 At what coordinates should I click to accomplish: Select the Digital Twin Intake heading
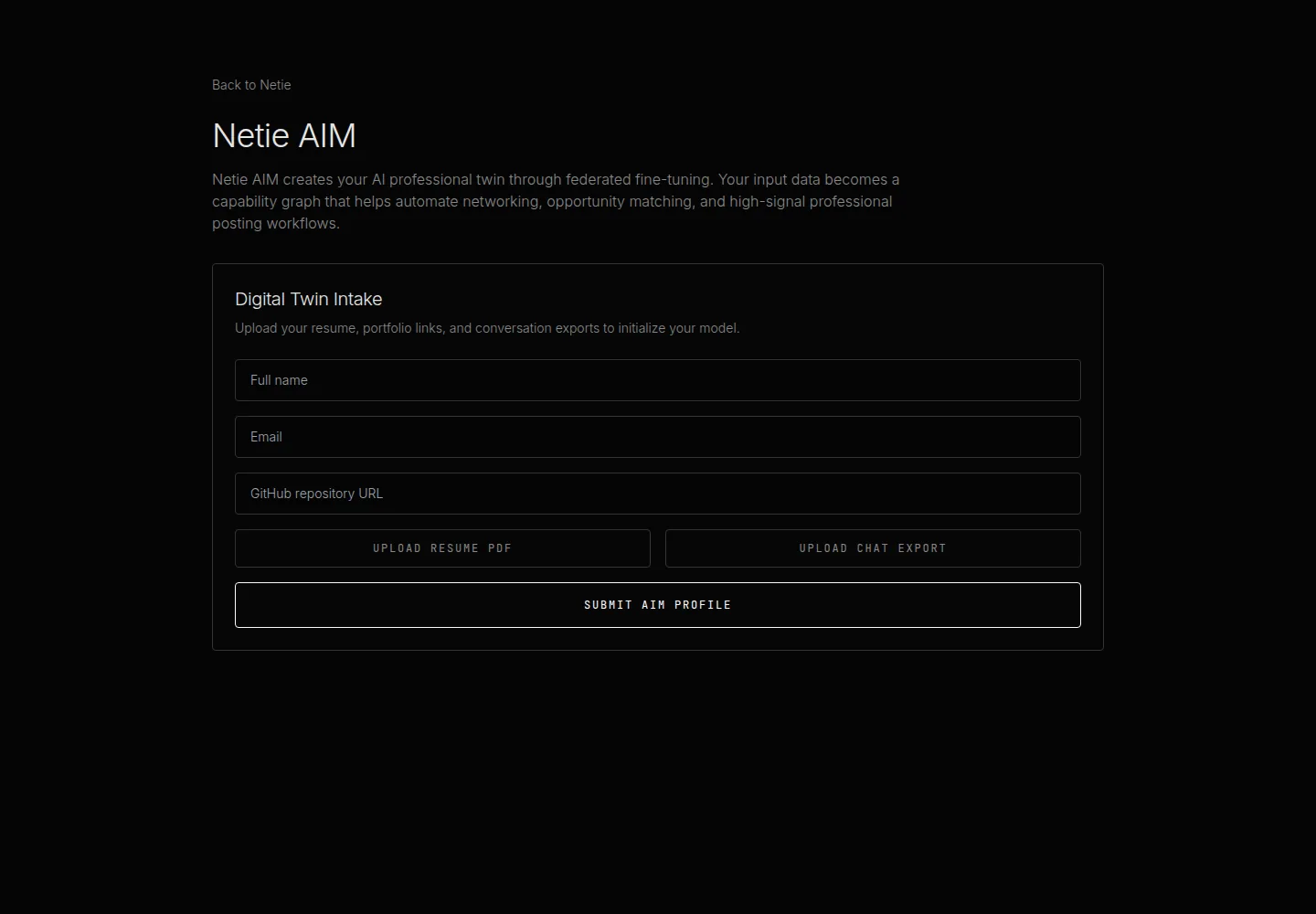[x=309, y=299]
